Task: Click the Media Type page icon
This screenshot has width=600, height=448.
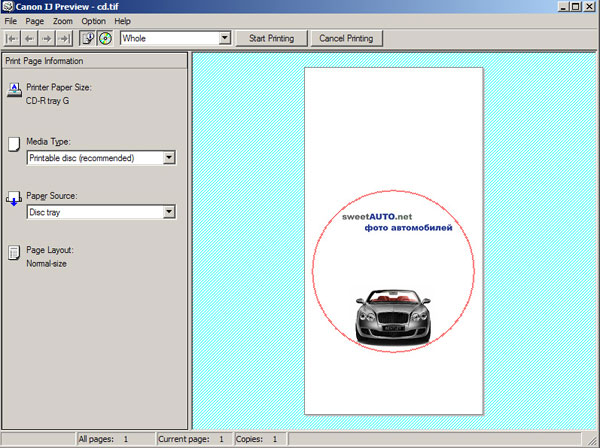Action: point(14,145)
